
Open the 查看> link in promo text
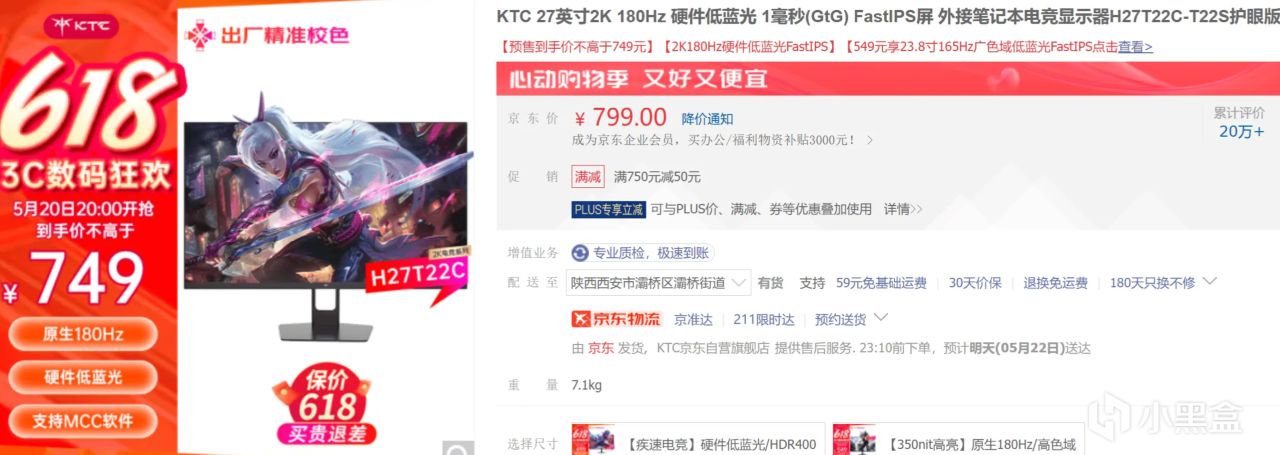coord(1135,47)
